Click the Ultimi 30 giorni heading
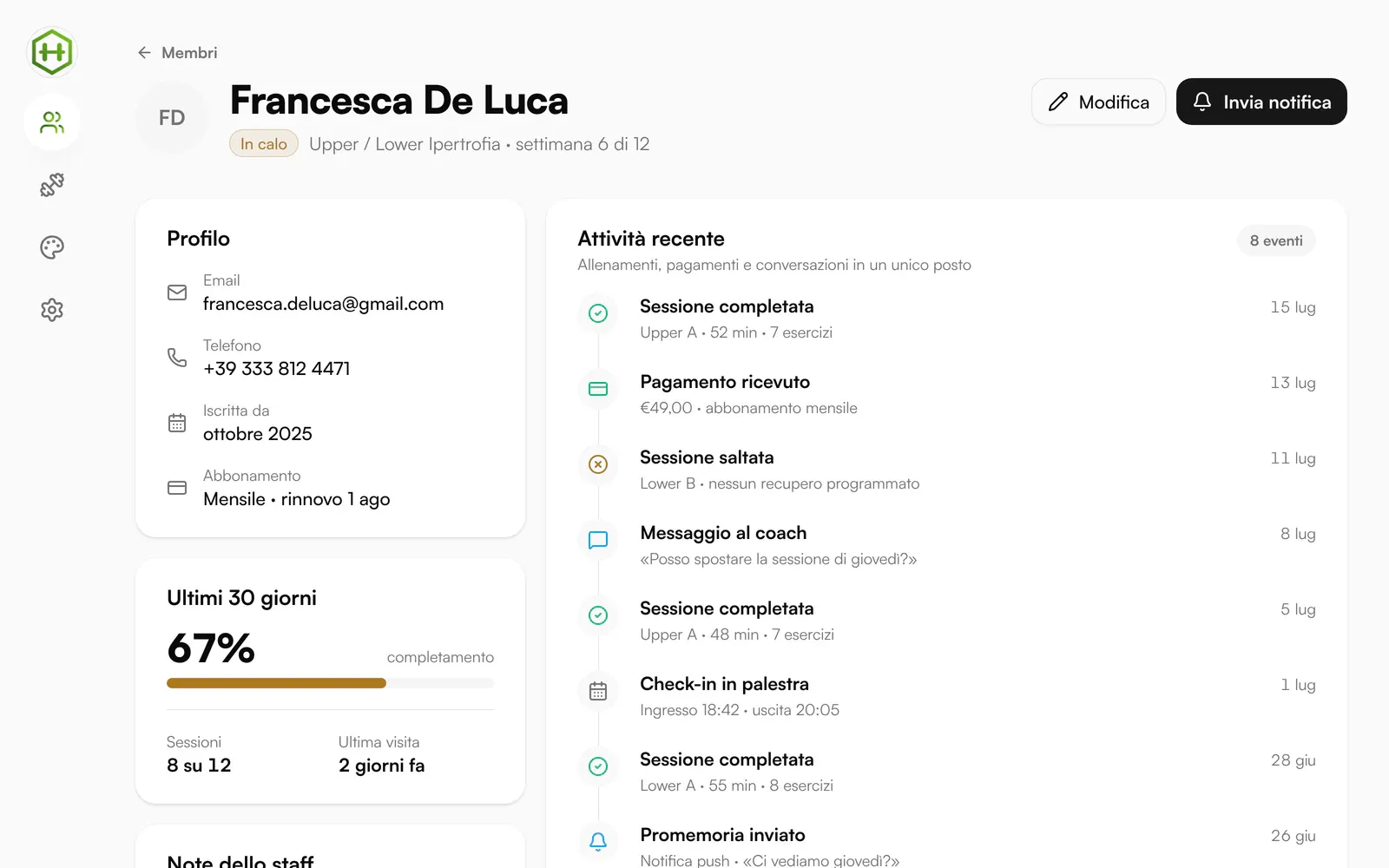The image size is (1389, 868). (x=241, y=598)
